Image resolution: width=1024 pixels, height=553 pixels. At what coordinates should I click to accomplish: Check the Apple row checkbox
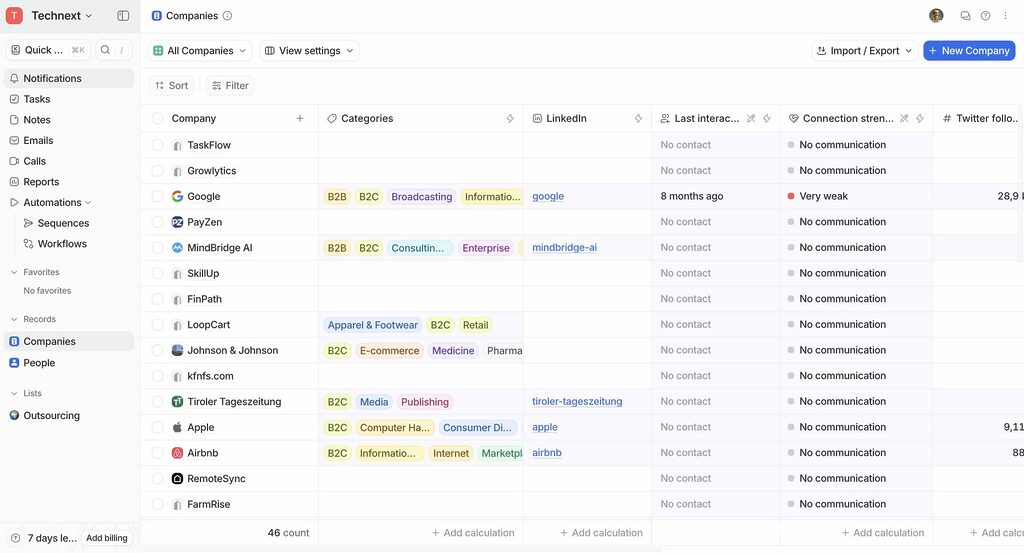pos(157,427)
